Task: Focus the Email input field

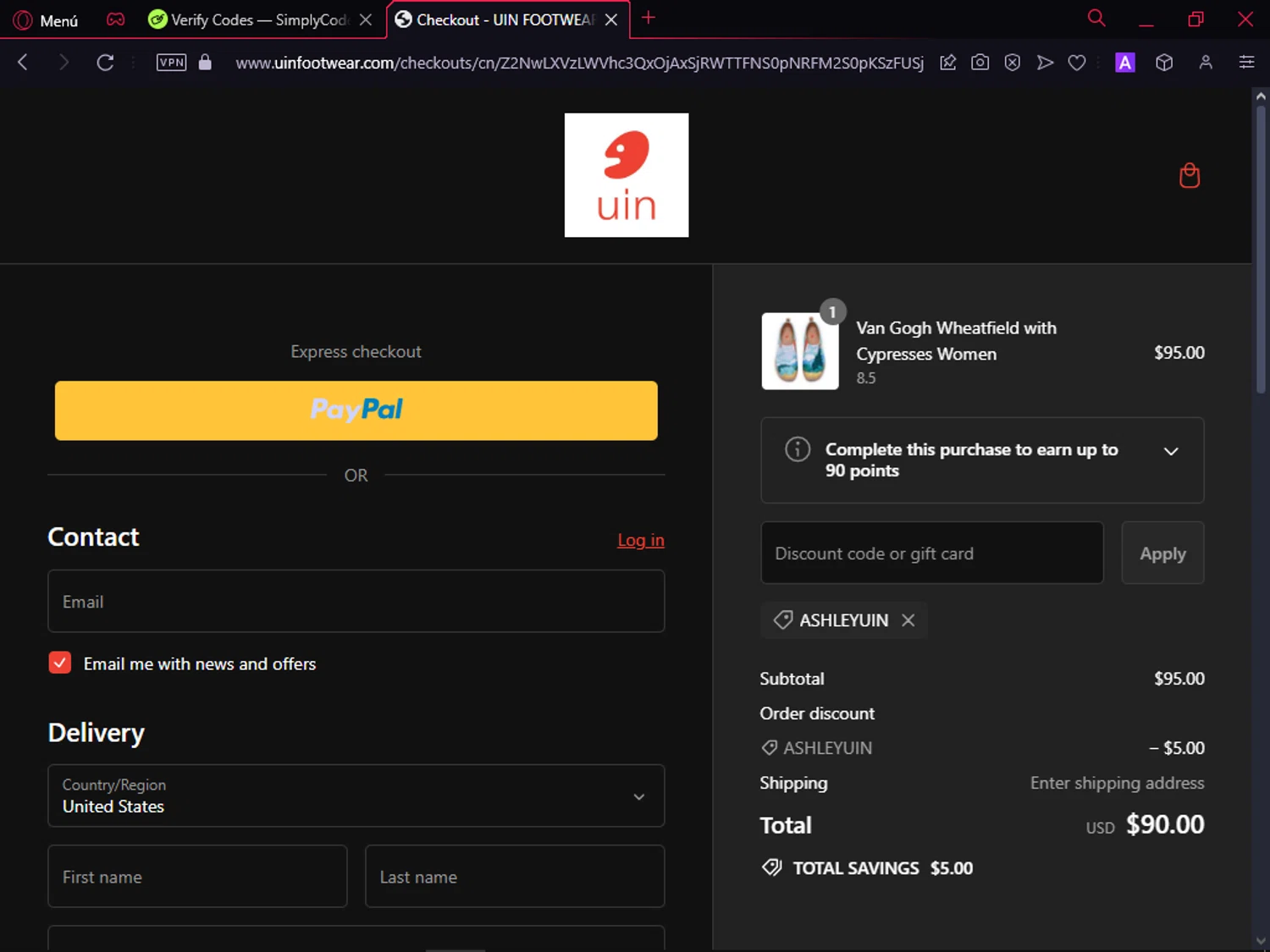Action: pyautogui.click(x=356, y=601)
